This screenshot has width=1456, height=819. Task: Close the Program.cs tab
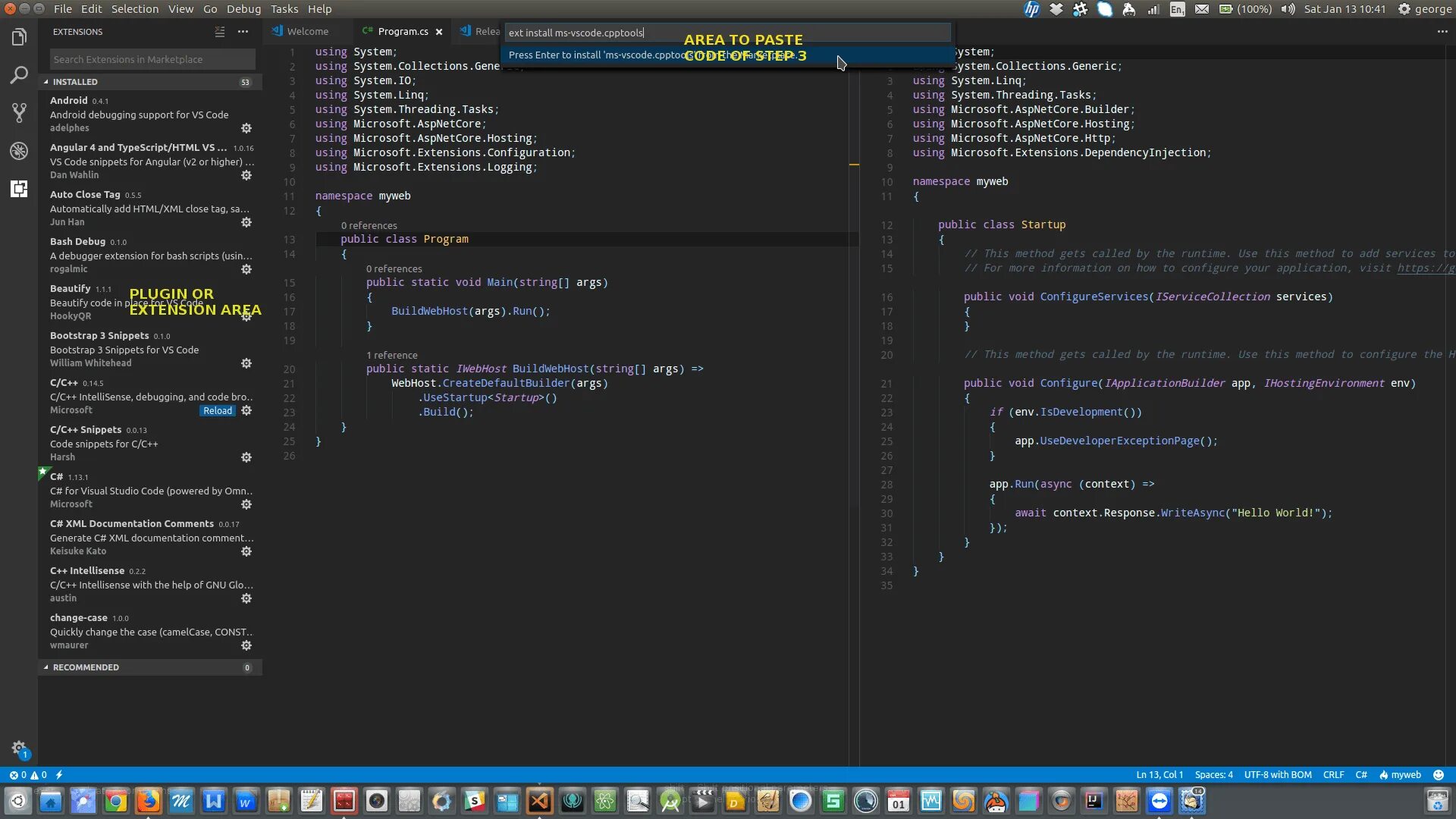439,32
